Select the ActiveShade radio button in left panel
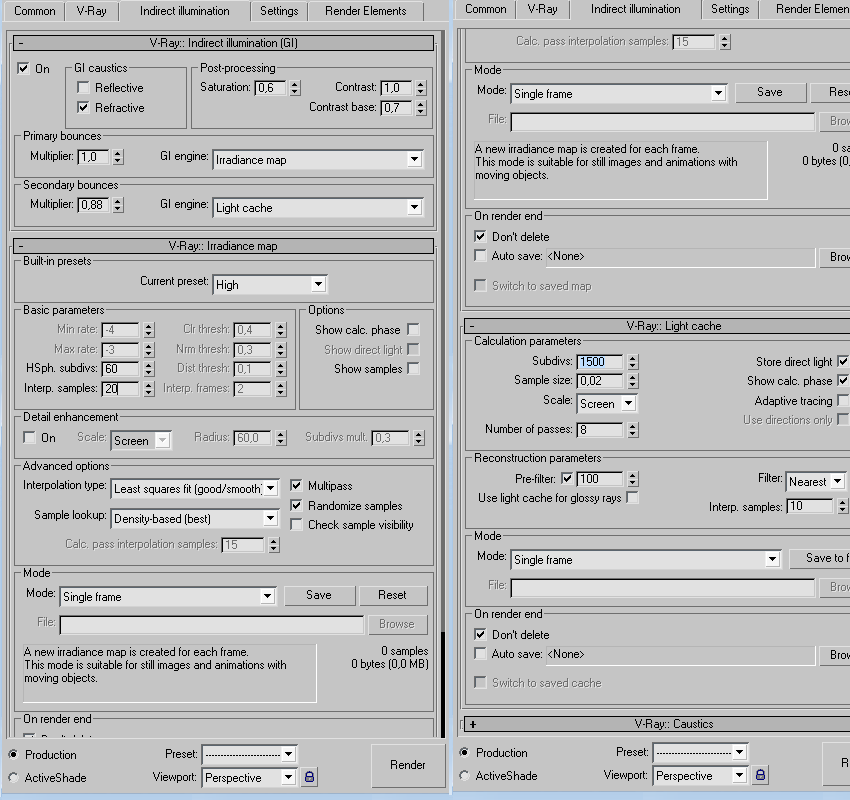850x800 pixels. [14, 777]
